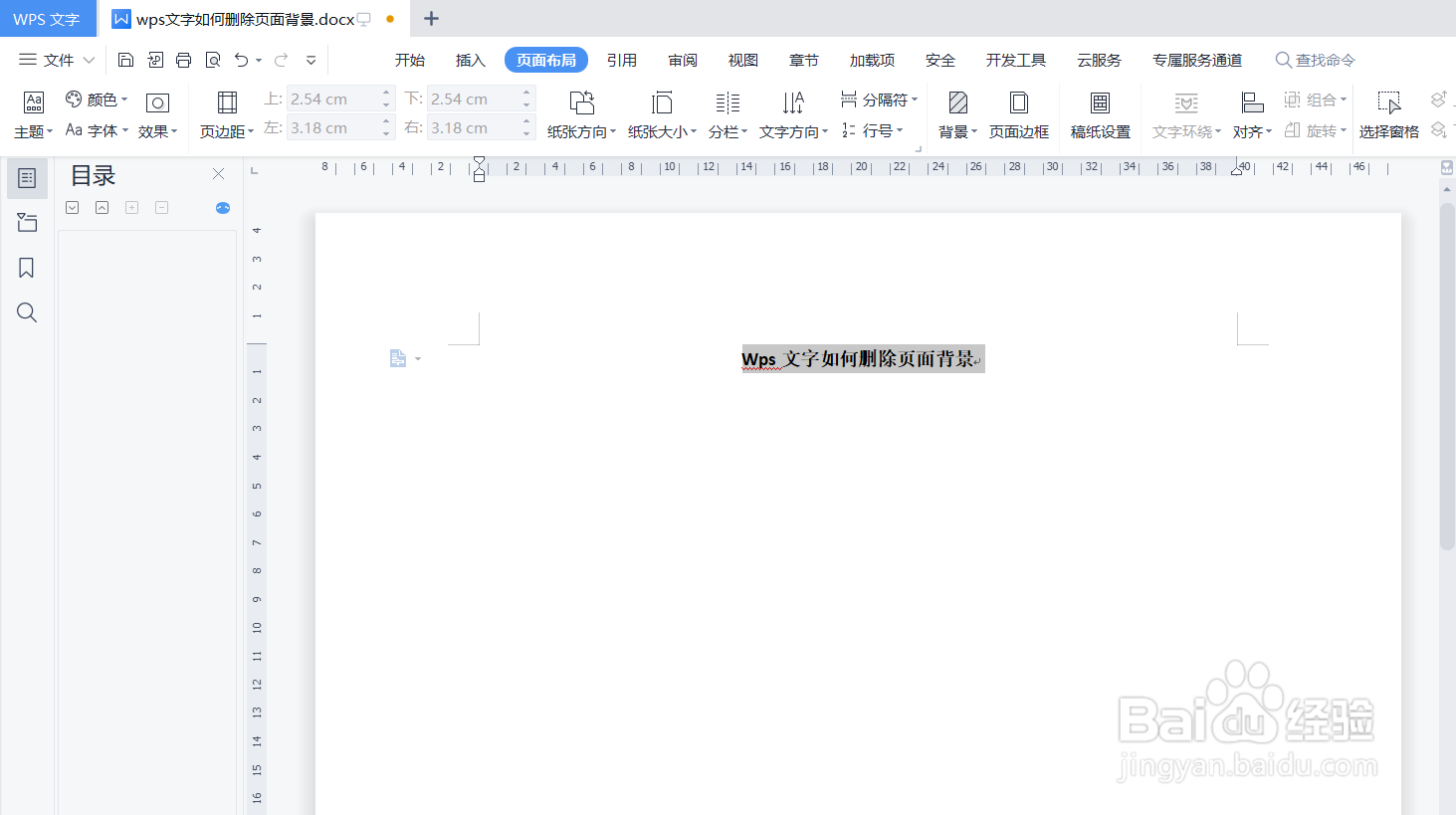The image size is (1456, 815).
Task: Click the WPS 文字 home tab
Action: coord(47,19)
